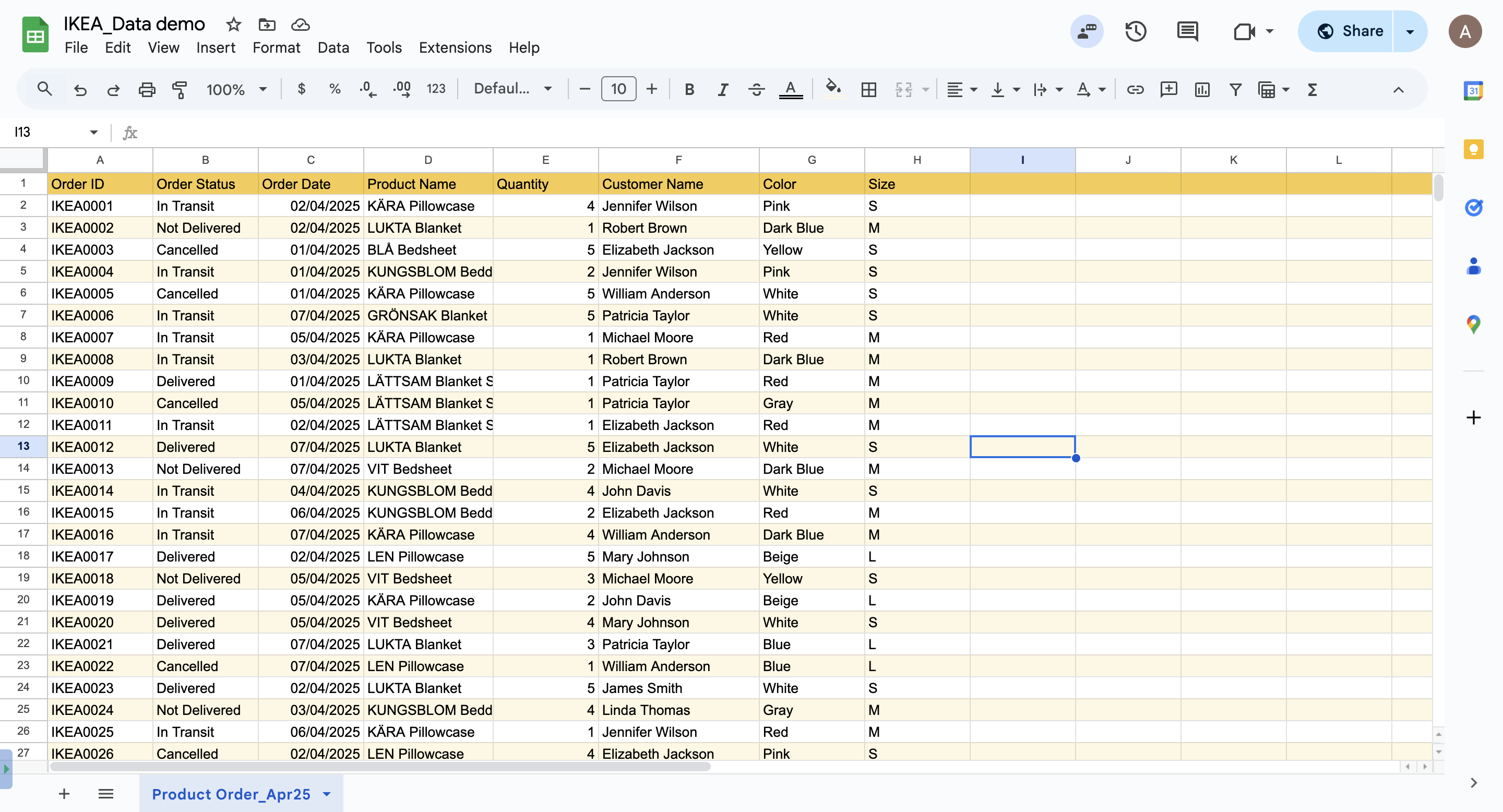This screenshot has width=1503, height=812.
Task: Format as currency with dollar icon
Action: (301, 89)
